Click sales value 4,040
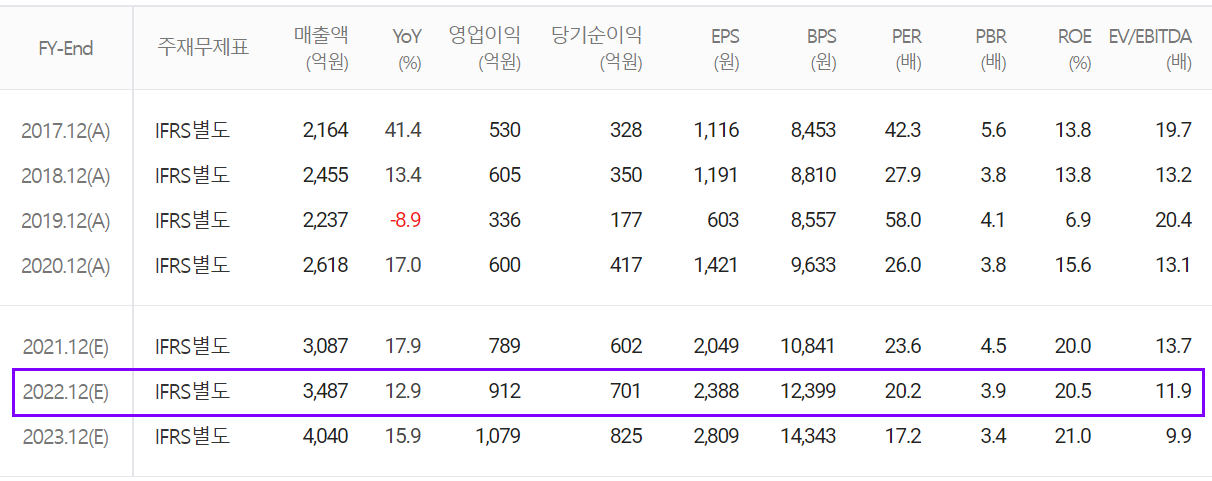The image size is (1212, 481). point(325,436)
